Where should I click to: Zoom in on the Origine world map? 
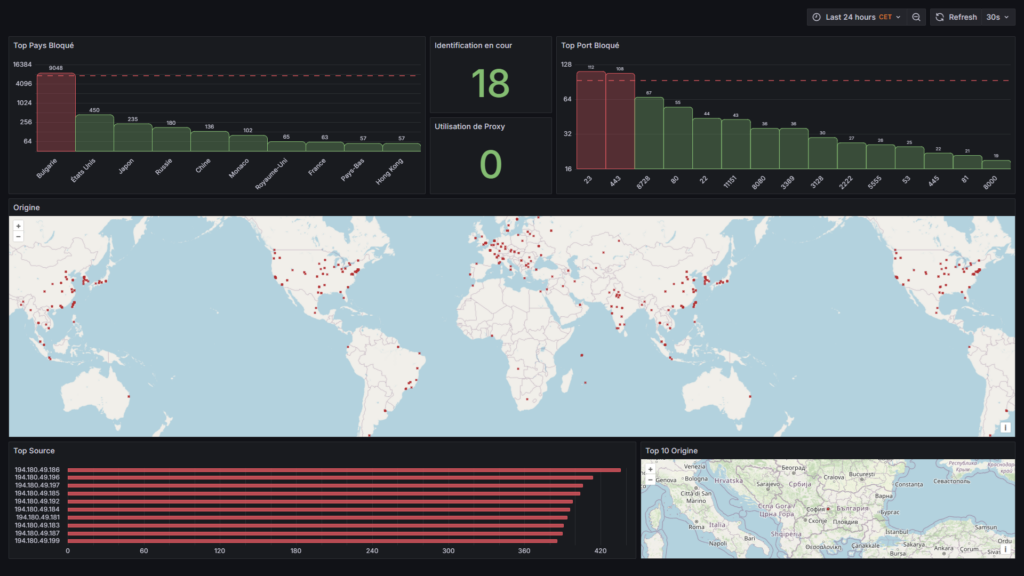point(18,226)
